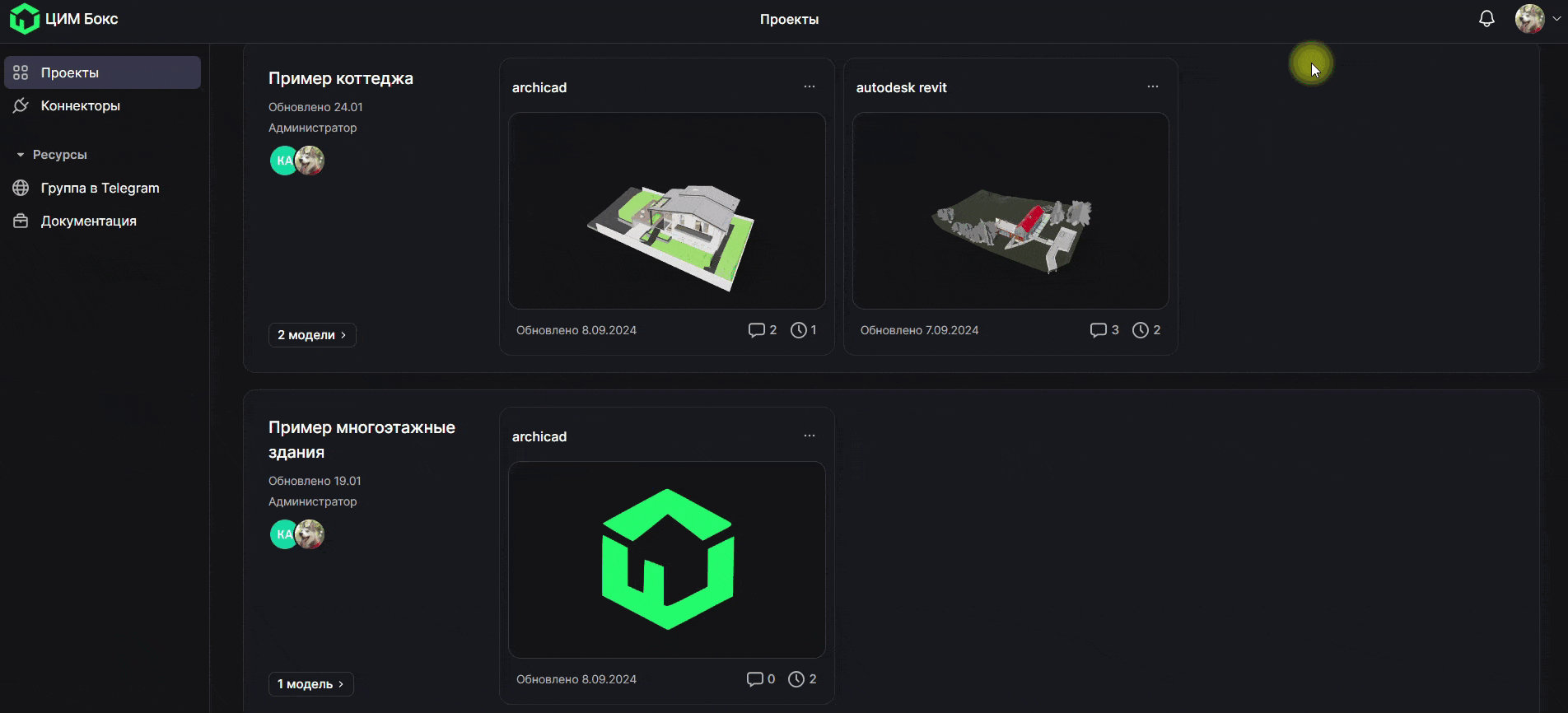Click comments icon on cottage archicad card
The height and width of the screenshot is (713, 1568).
tap(756, 330)
